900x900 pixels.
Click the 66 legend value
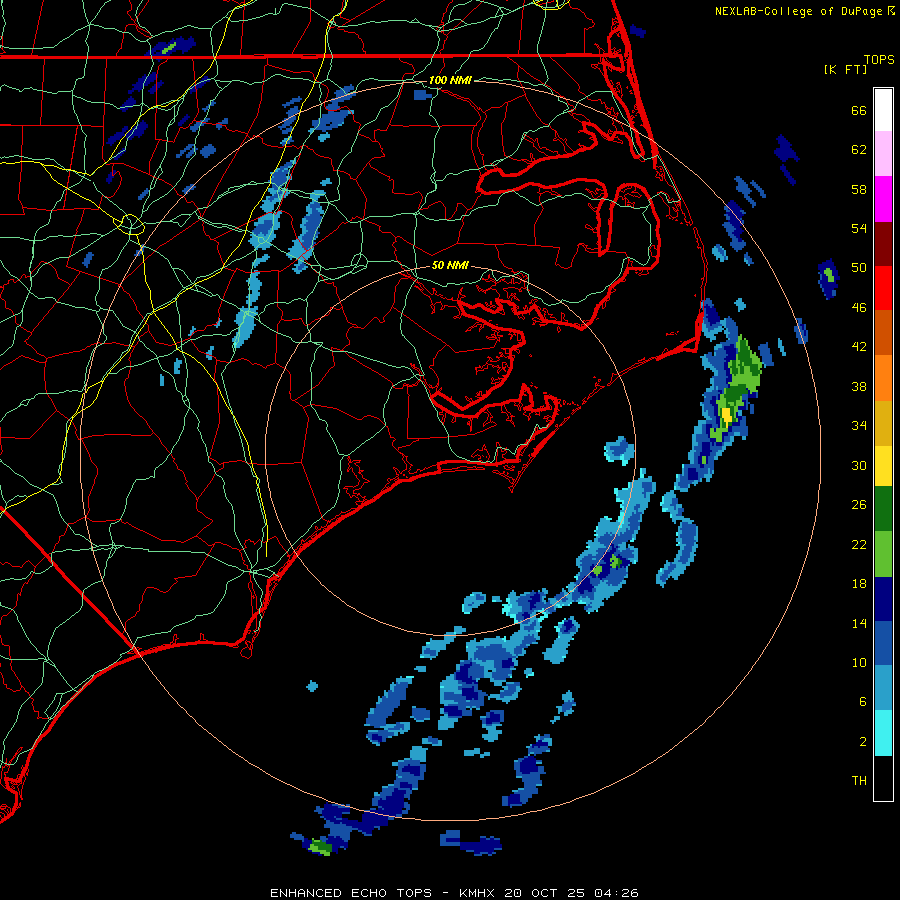pyautogui.click(x=859, y=110)
